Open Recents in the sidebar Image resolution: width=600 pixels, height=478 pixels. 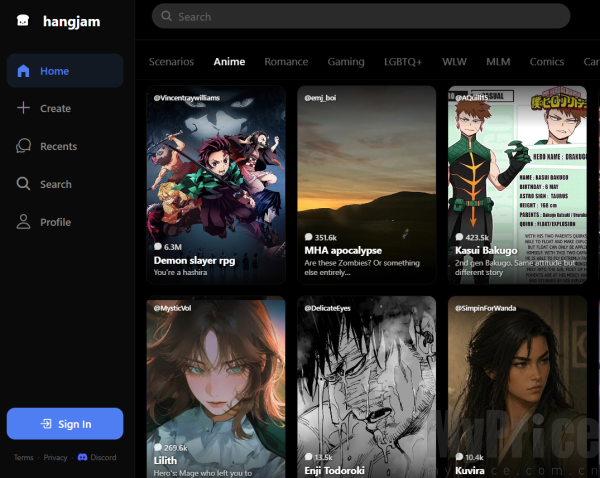pyautogui.click(x=65, y=146)
